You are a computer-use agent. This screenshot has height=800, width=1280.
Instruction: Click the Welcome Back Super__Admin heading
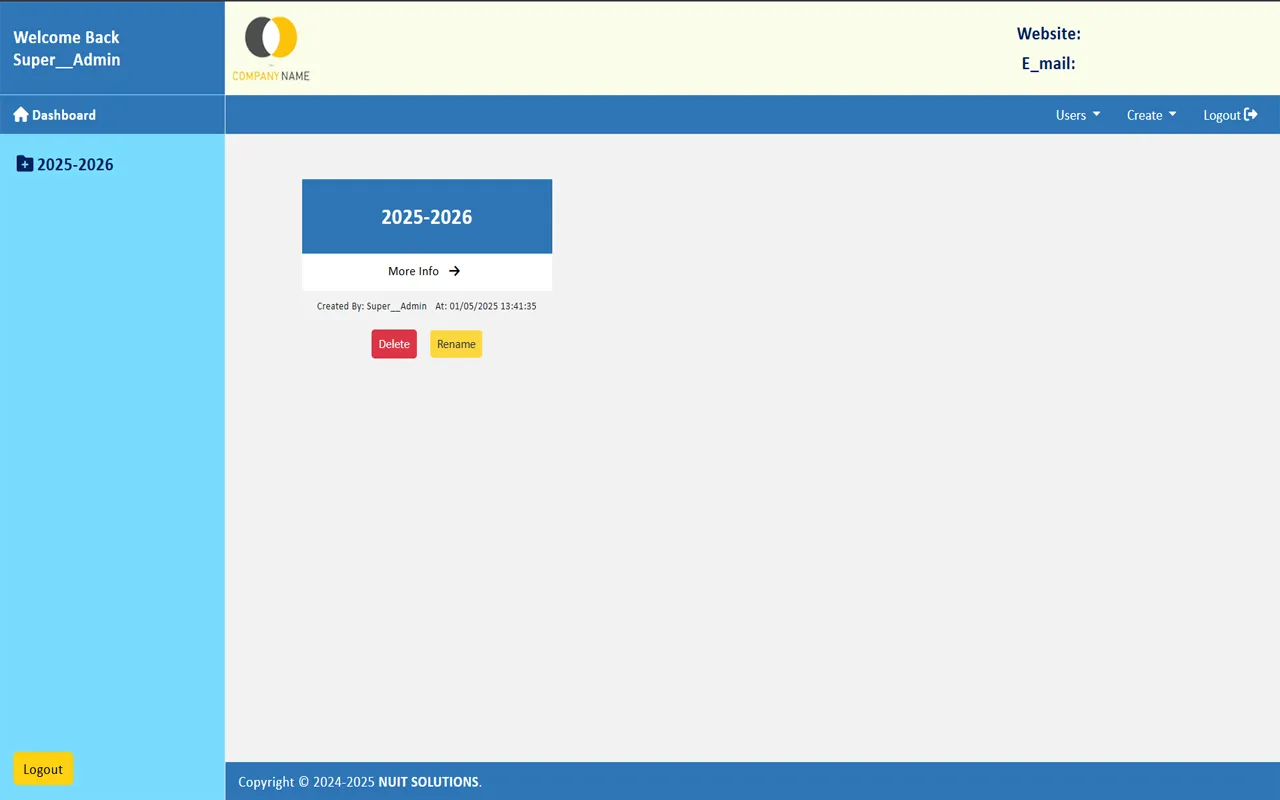67,48
